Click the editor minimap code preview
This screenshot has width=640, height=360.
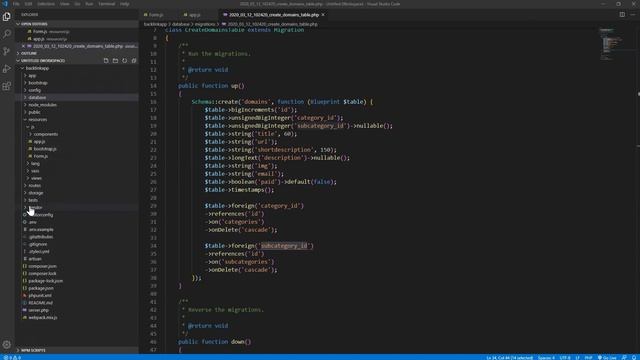coord(612,44)
